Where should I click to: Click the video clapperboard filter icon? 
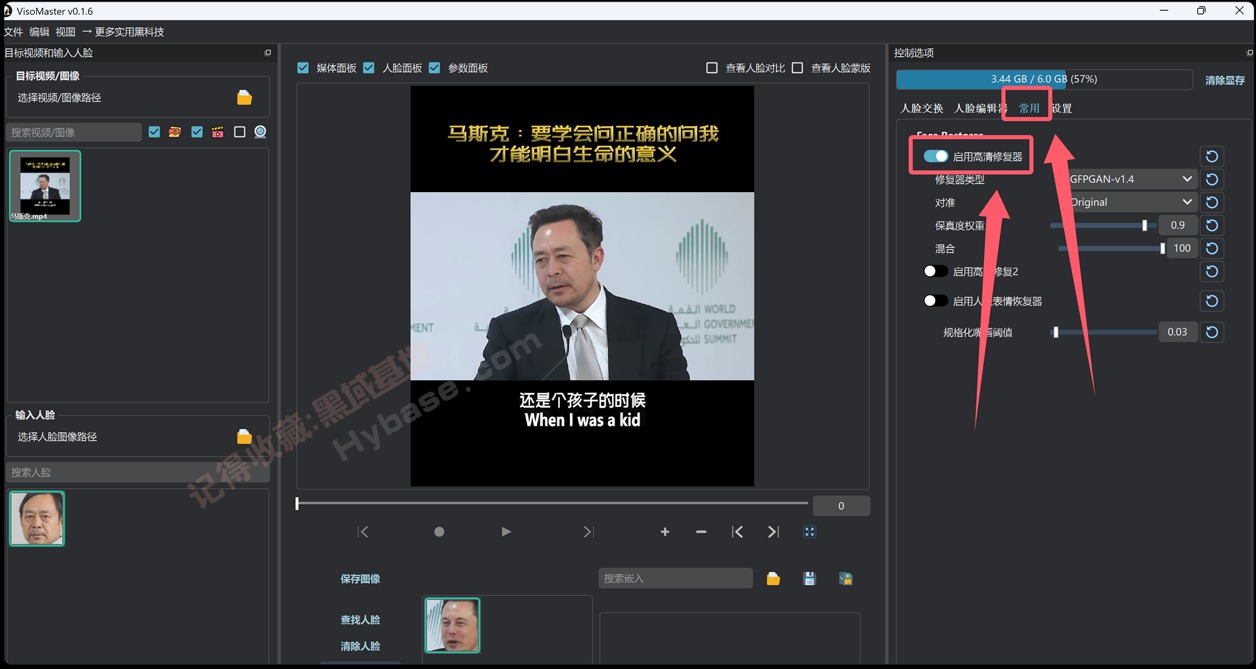pos(217,132)
